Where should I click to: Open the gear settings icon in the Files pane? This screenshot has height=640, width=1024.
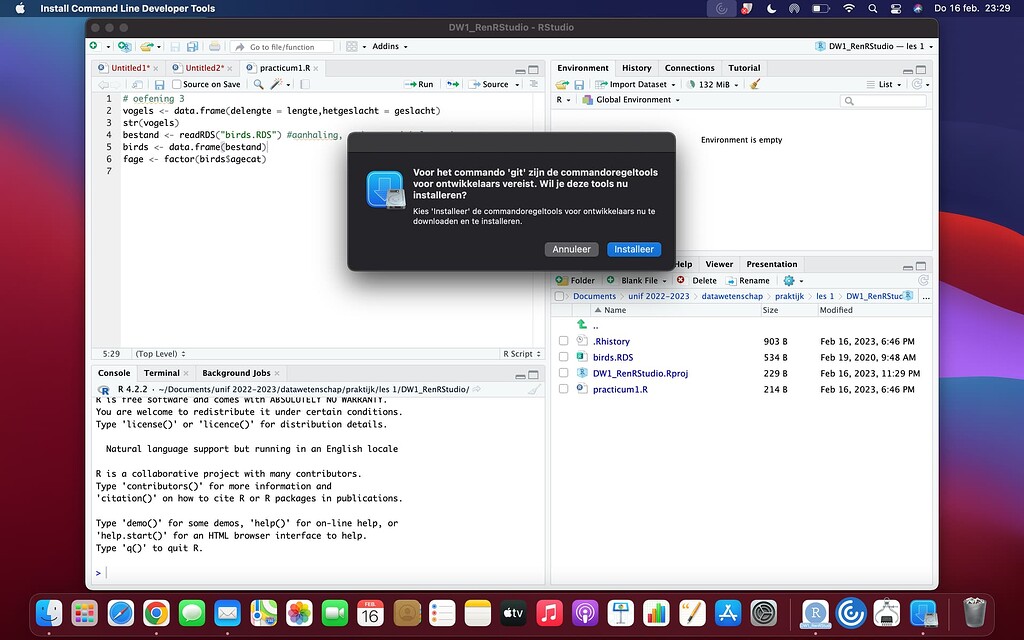click(788, 280)
